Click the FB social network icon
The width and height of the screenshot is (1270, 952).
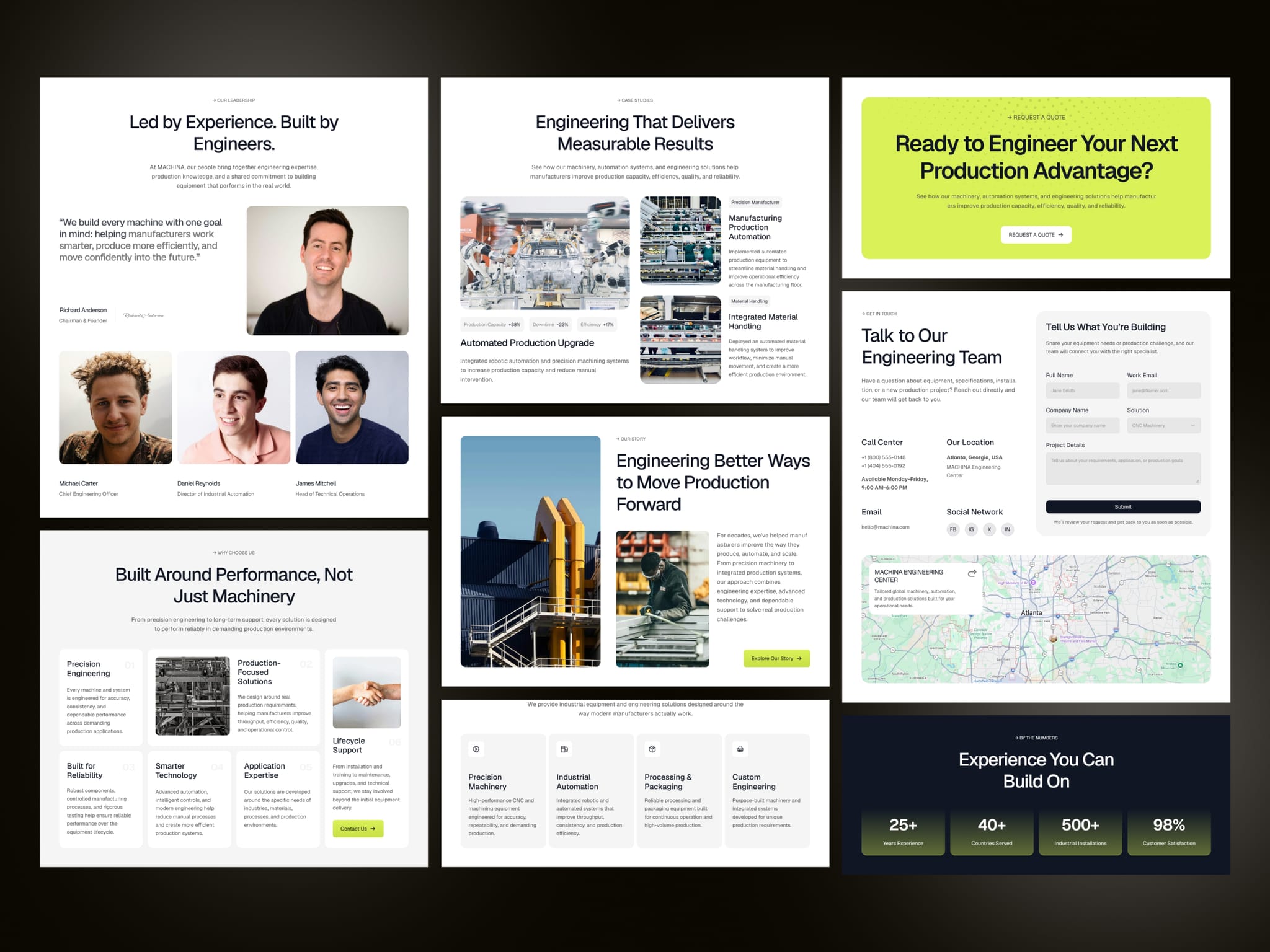click(x=953, y=529)
